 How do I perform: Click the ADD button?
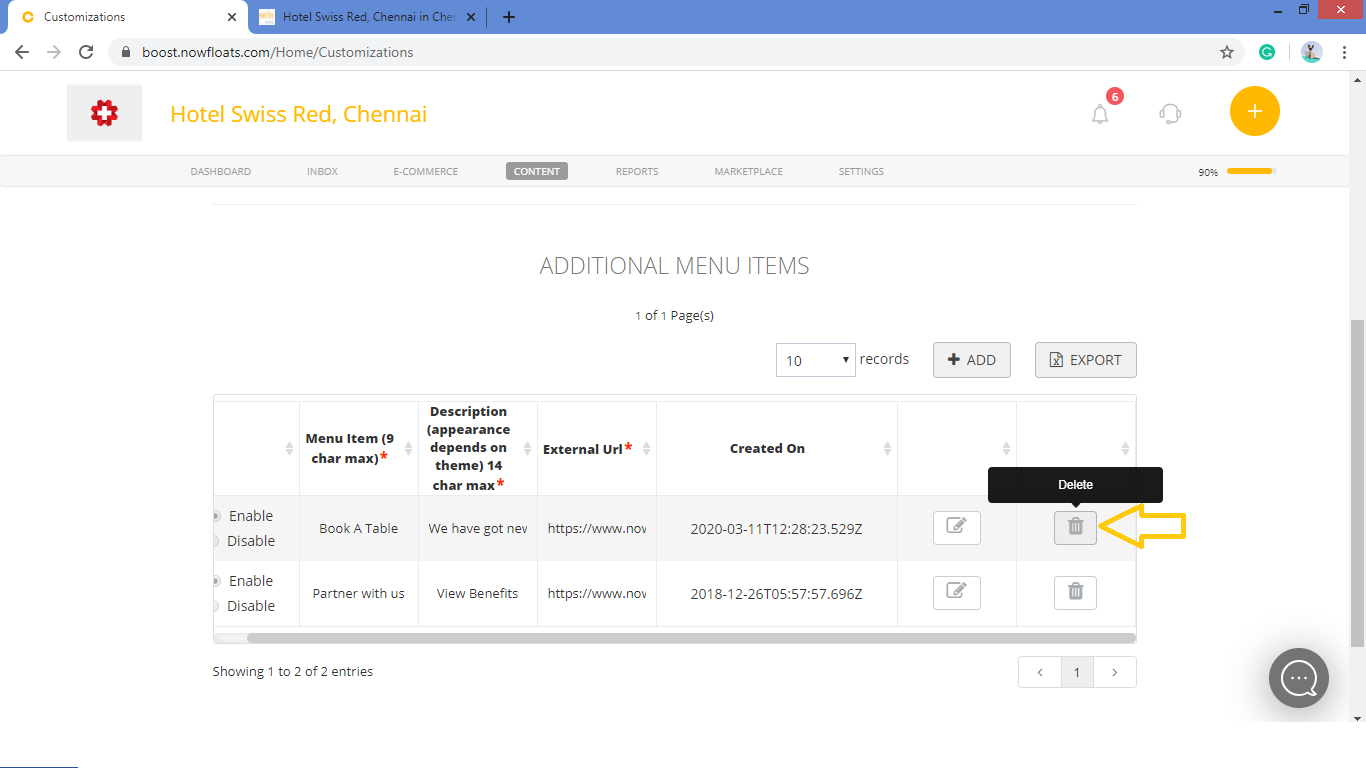(972, 360)
